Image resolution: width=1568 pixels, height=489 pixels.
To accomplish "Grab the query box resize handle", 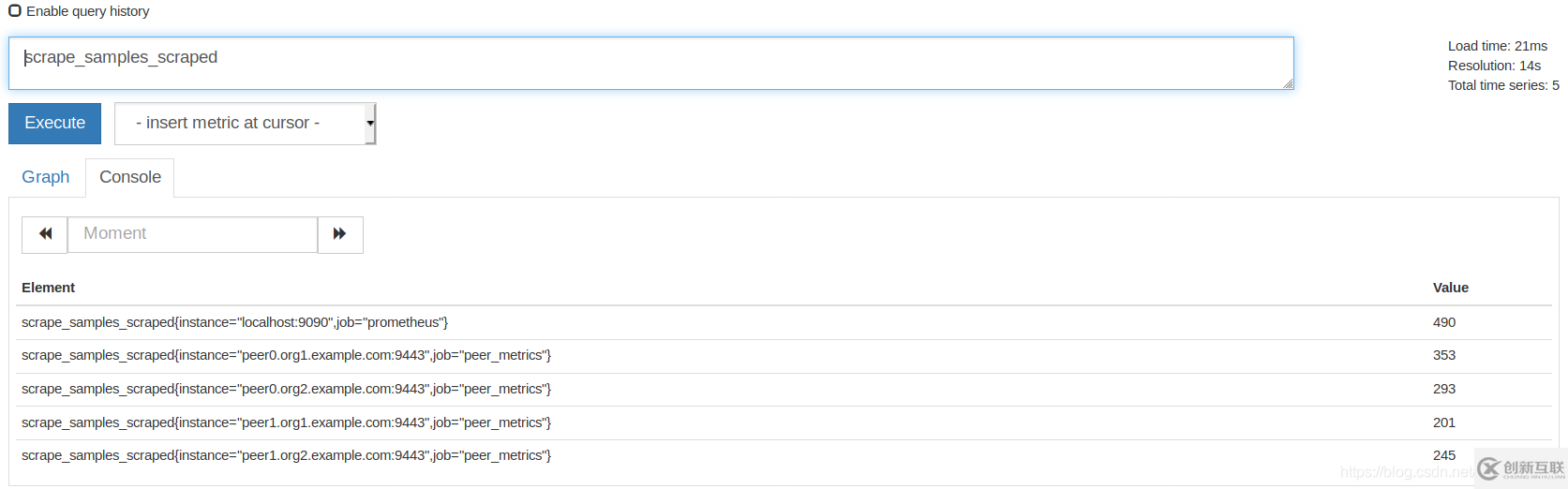I will click(x=1288, y=84).
